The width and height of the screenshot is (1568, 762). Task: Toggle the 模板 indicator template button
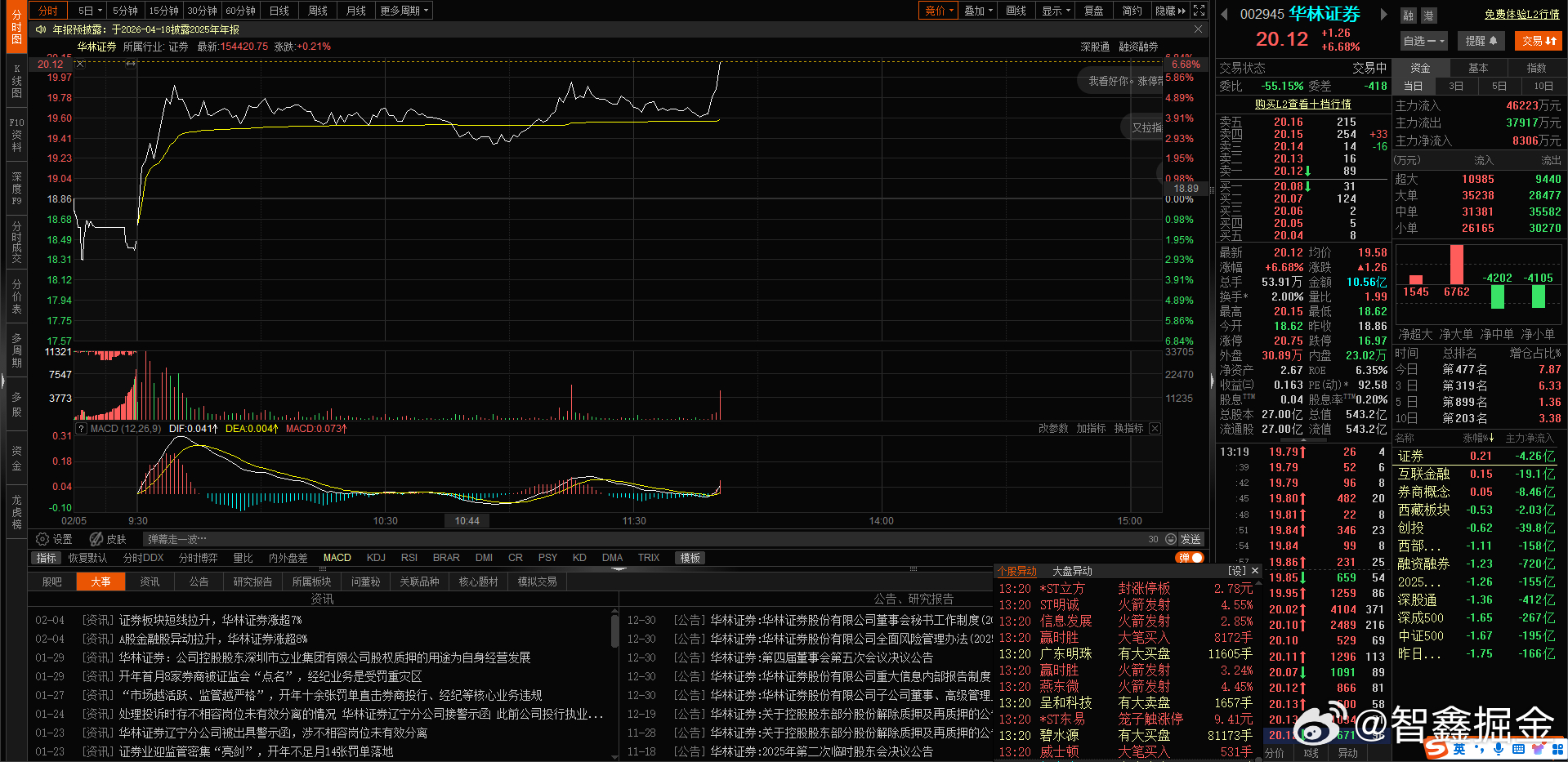(690, 558)
